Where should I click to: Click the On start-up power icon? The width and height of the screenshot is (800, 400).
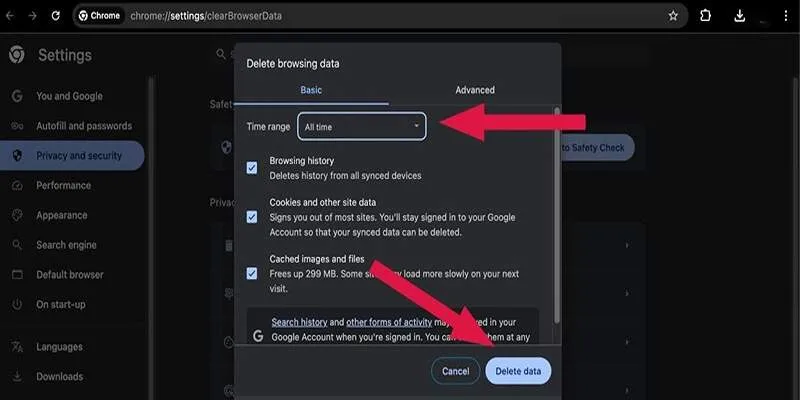click(x=17, y=304)
